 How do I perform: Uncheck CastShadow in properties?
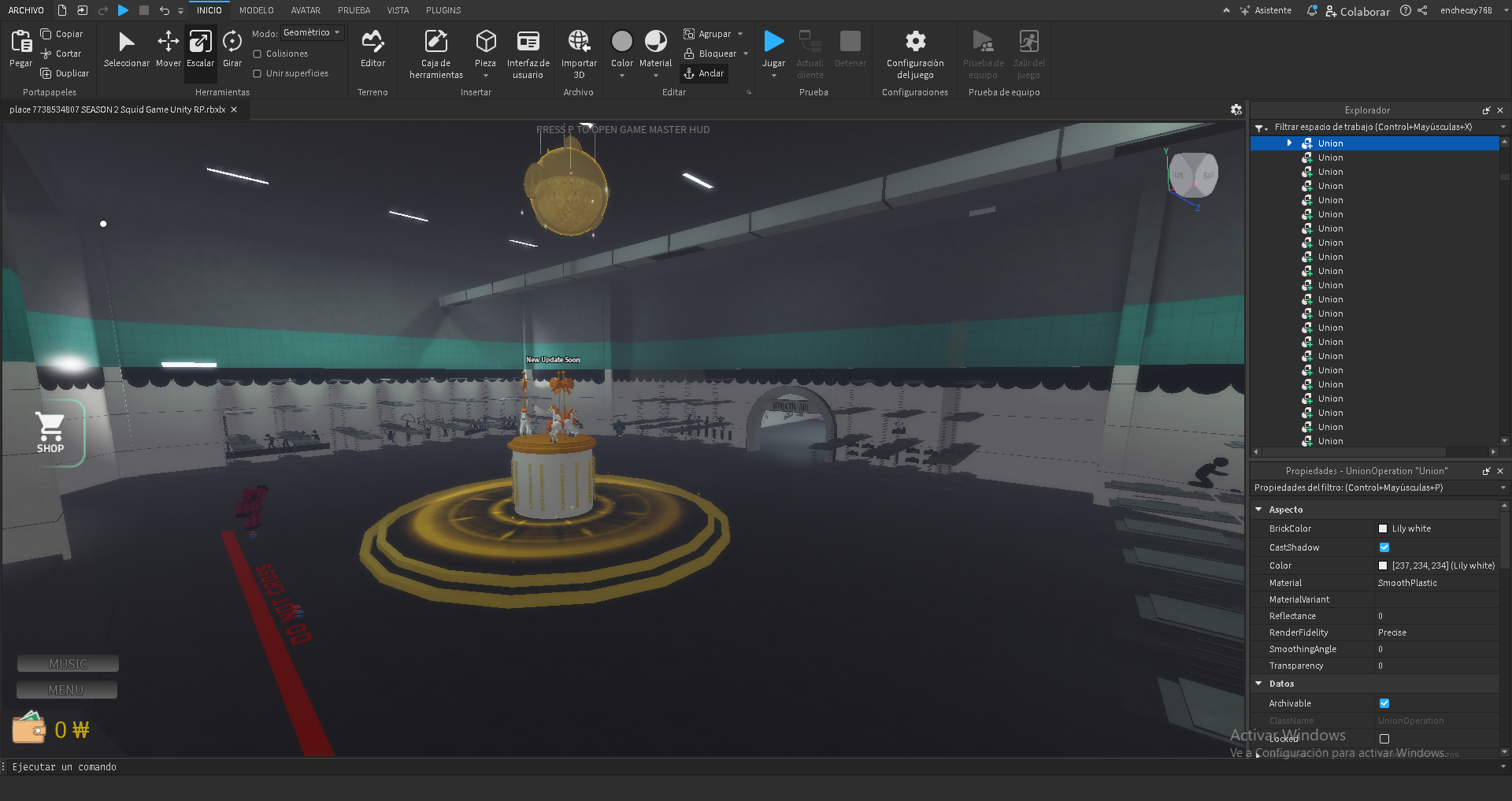pos(1384,547)
